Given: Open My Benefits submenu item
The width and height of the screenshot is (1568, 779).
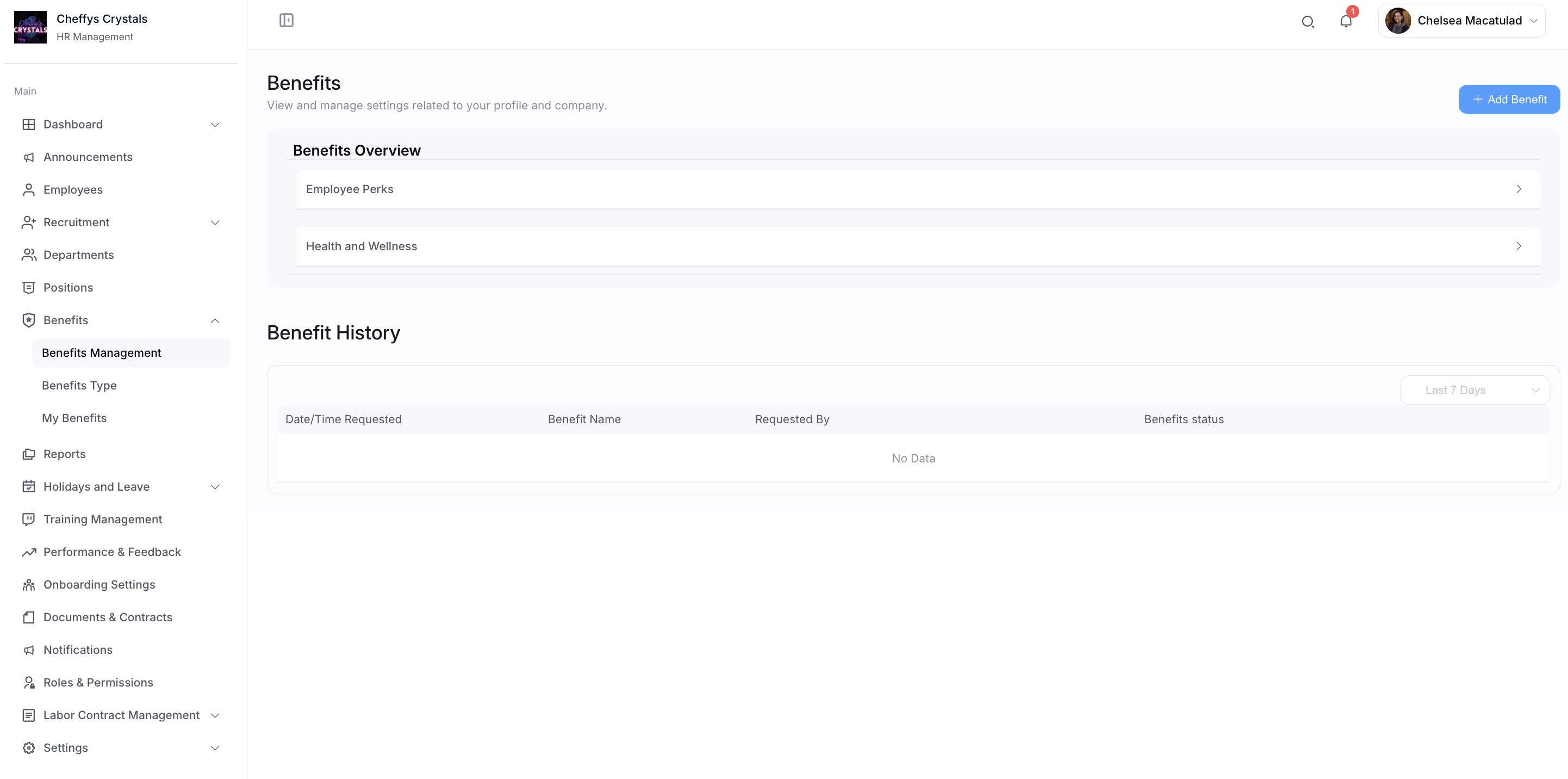Looking at the screenshot, I should point(74,418).
